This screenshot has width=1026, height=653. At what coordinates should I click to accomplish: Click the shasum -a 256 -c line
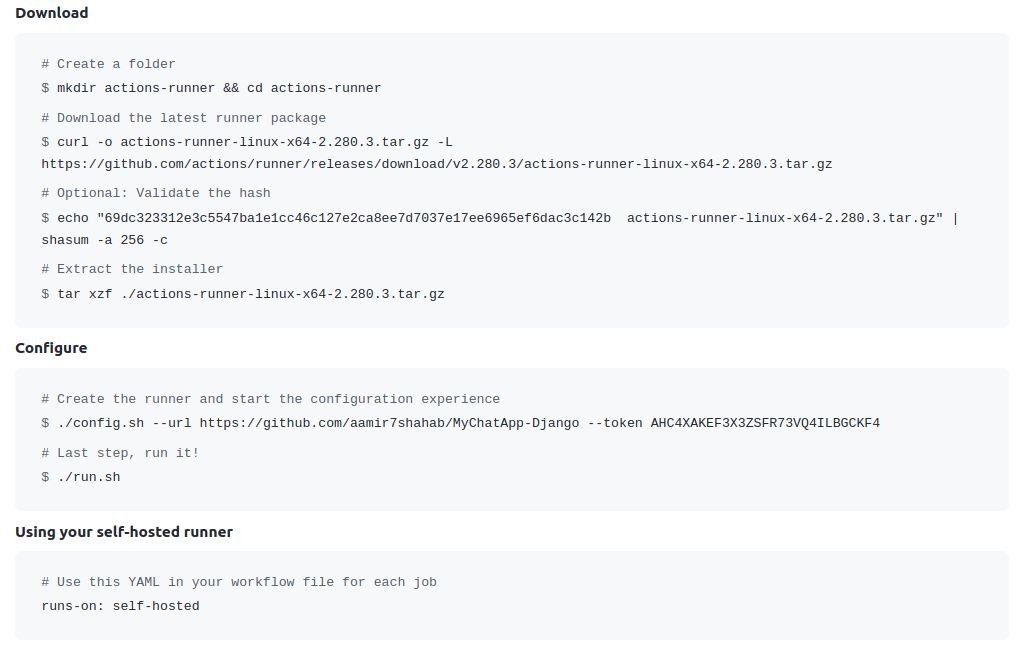[x=105, y=240]
